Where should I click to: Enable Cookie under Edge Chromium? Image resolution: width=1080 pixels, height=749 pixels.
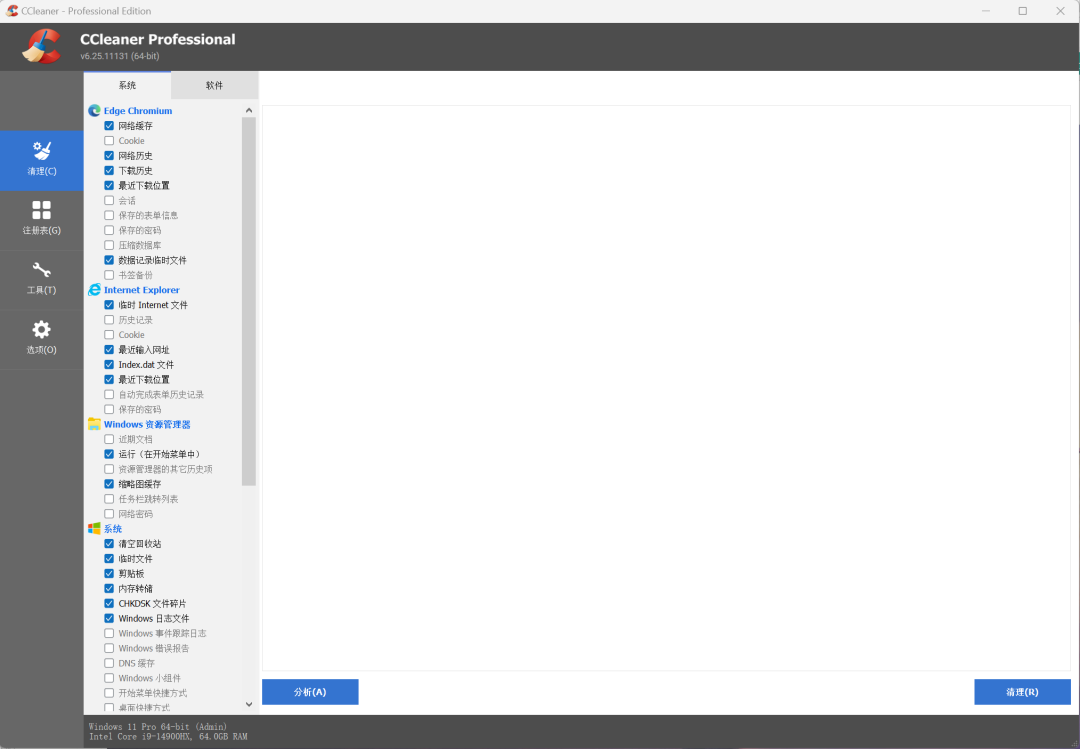[109, 141]
